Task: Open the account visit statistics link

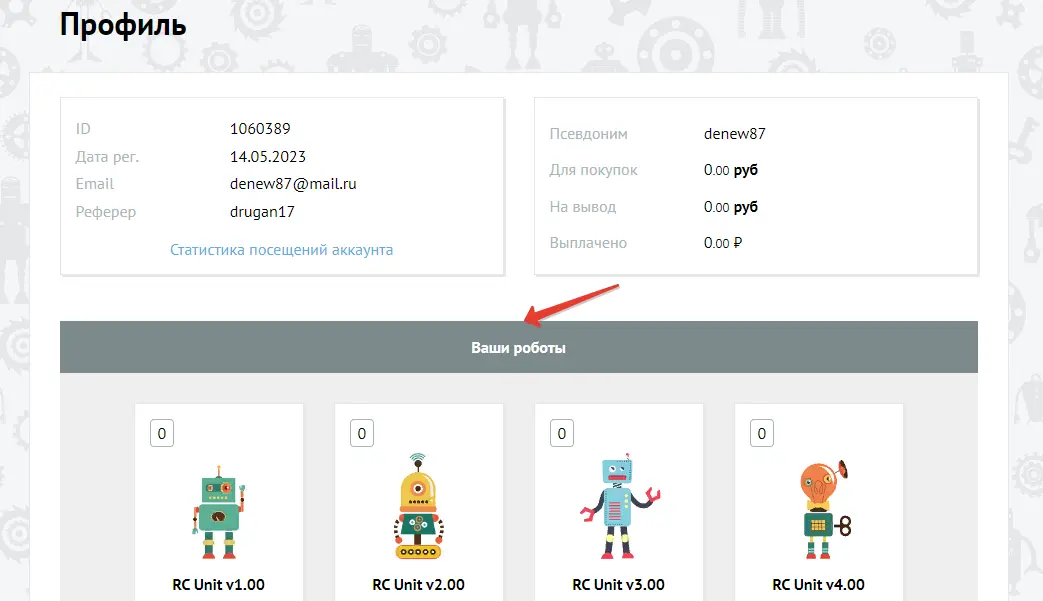Action: [281, 250]
